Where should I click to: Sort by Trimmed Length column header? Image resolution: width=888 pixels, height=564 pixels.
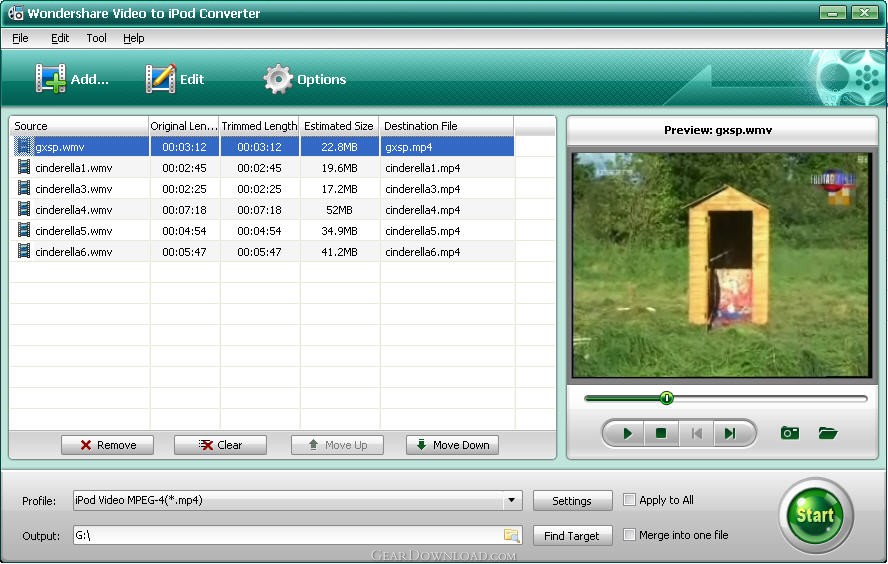click(259, 126)
